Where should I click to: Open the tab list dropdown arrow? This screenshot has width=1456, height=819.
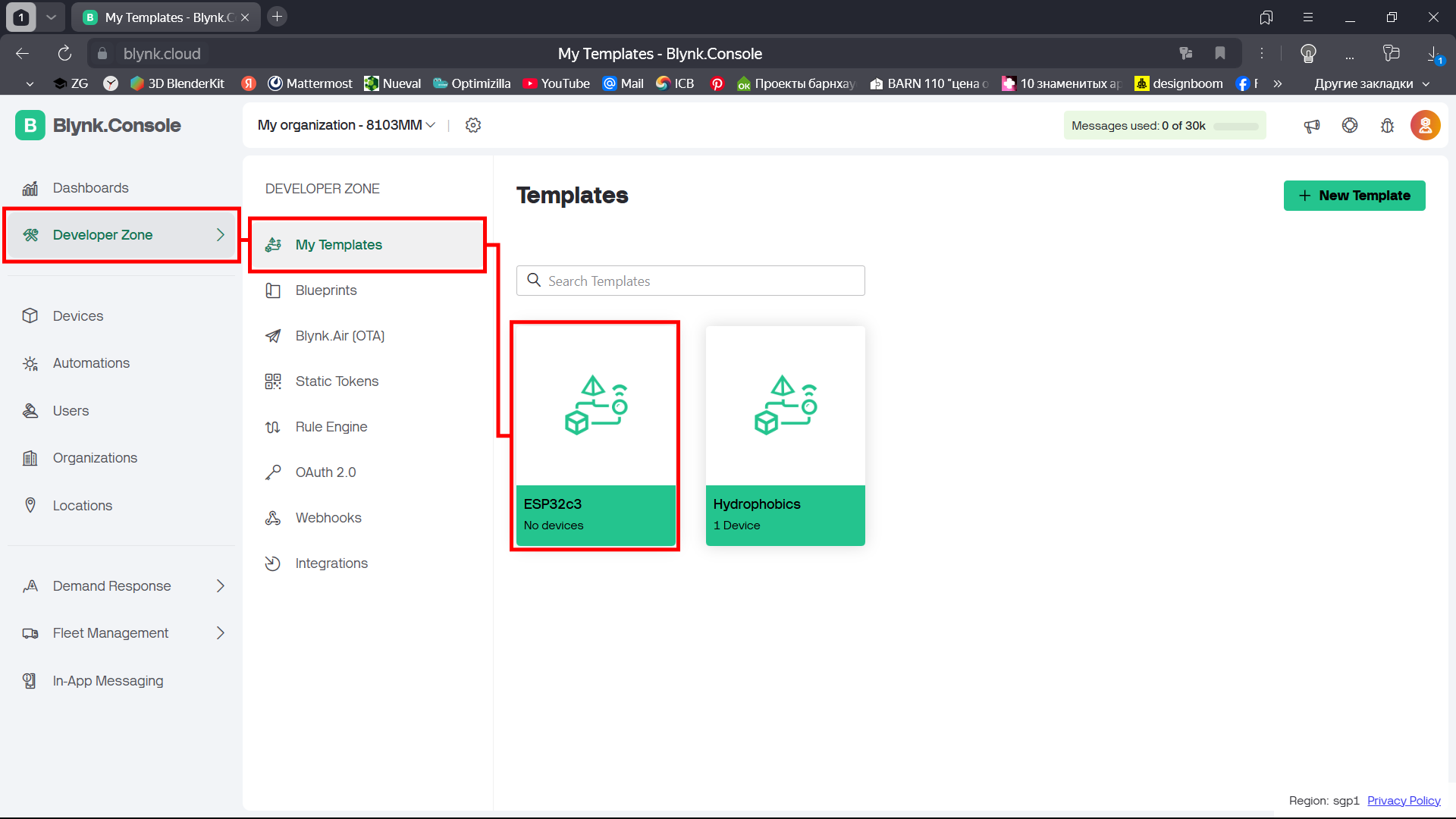(51, 17)
